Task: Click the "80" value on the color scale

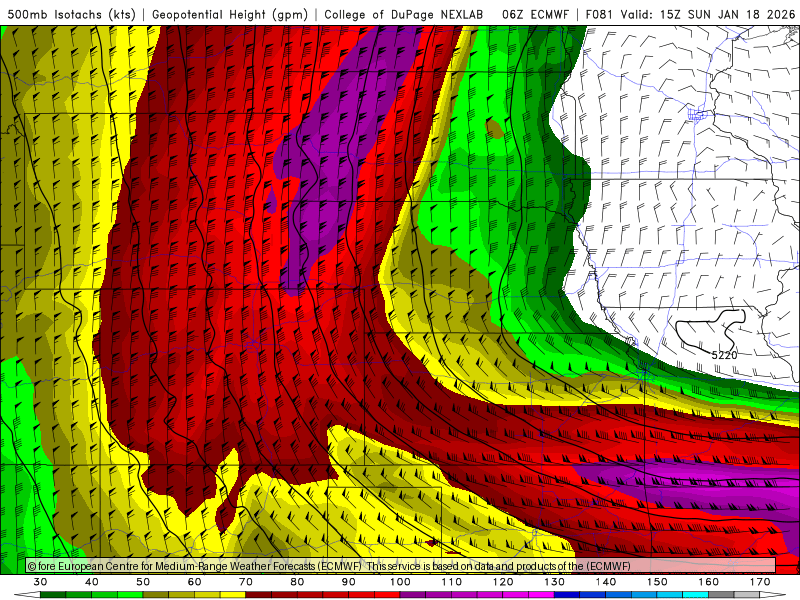Action: [297, 582]
